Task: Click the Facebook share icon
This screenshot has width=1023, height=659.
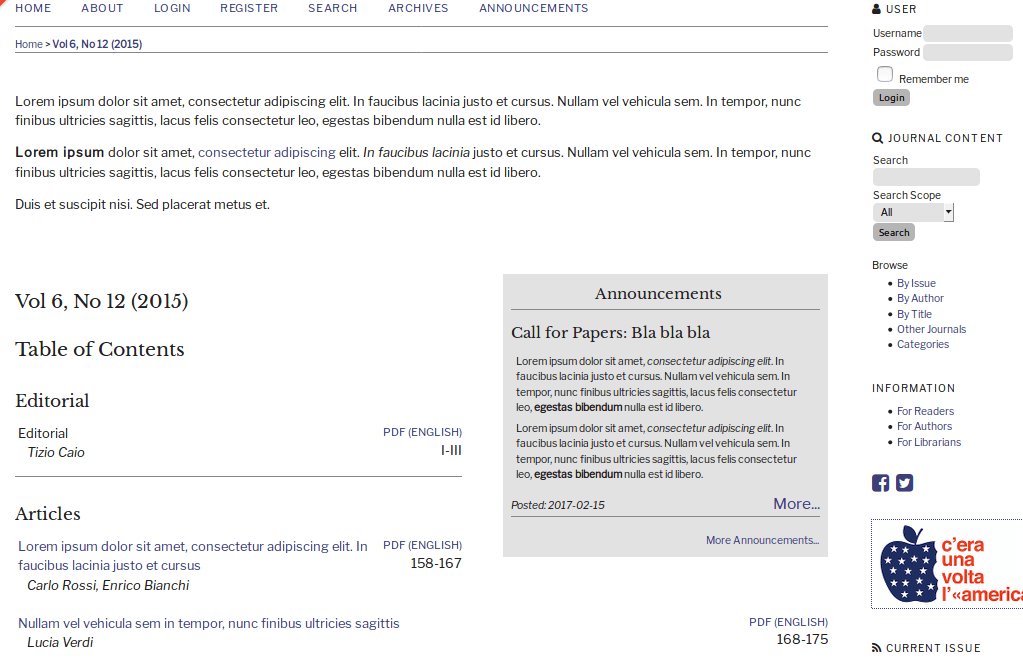Action: [x=880, y=483]
